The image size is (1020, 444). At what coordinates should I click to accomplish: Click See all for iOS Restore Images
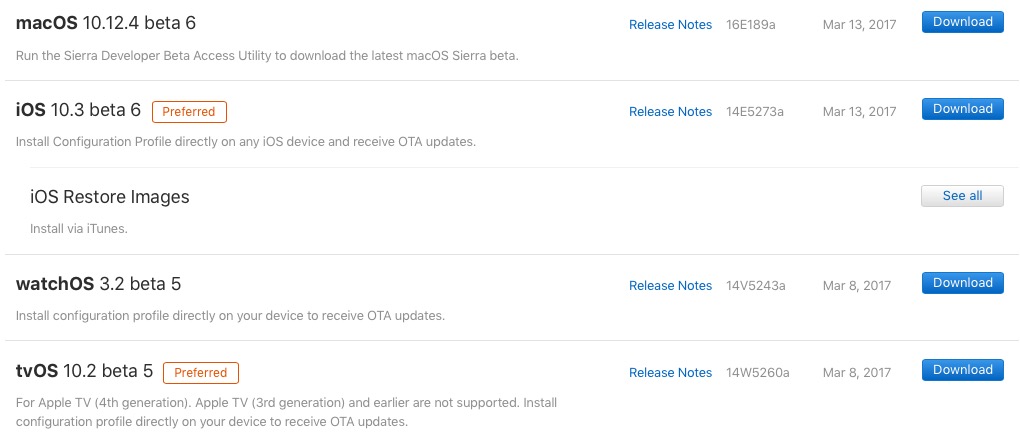pyautogui.click(x=962, y=196)
